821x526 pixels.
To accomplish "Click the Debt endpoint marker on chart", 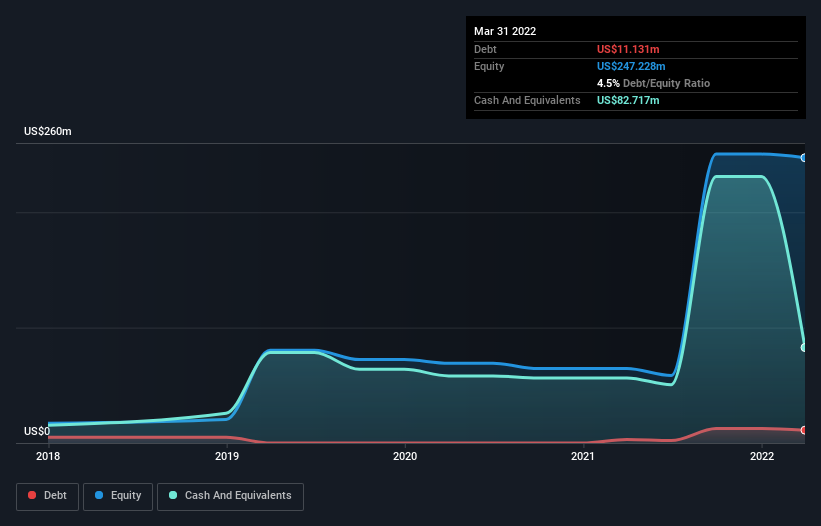I will click(804, 430).
